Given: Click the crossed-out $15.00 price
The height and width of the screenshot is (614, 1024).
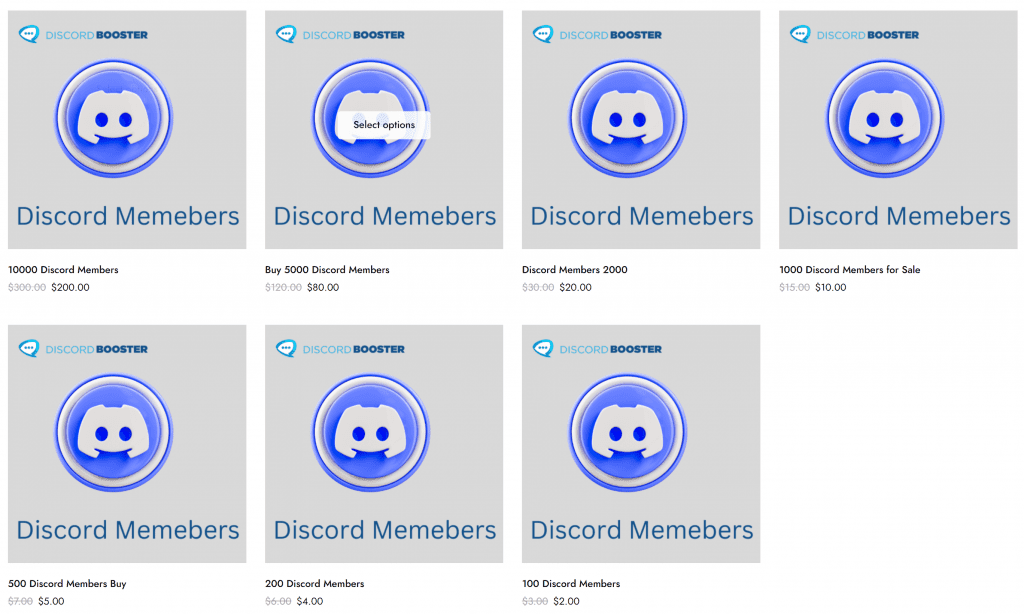Looking at the screenshot, I should click(795, 287).
